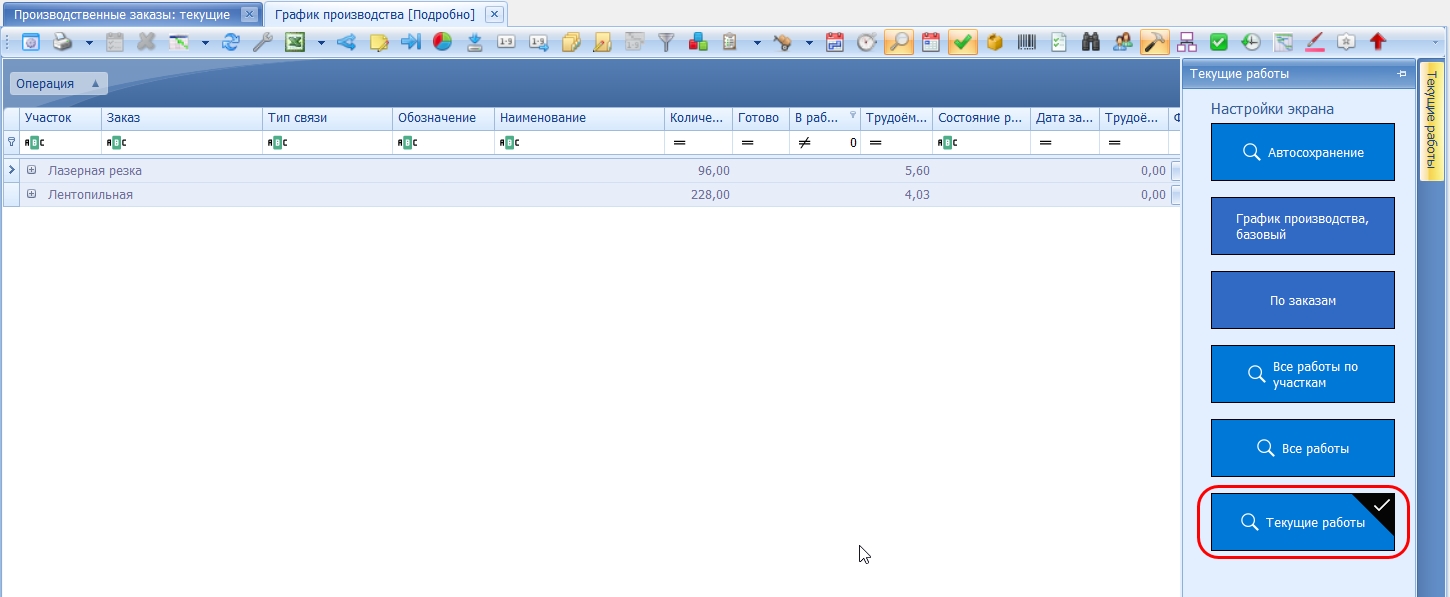Toggle sort on the Операция grouping chip
This screenshot has height=597, width=1450.
click(58, 84)
